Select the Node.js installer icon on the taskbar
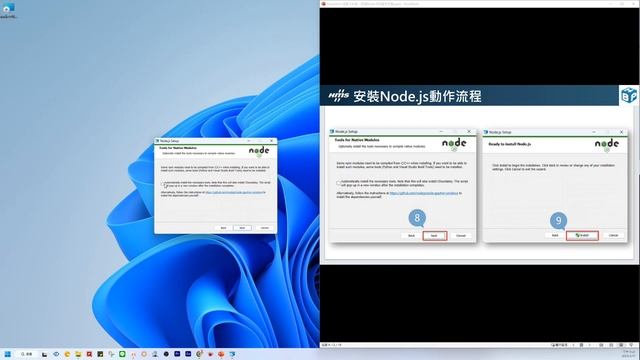Screen dimensions: 640x360 click(x=232, y=354)
